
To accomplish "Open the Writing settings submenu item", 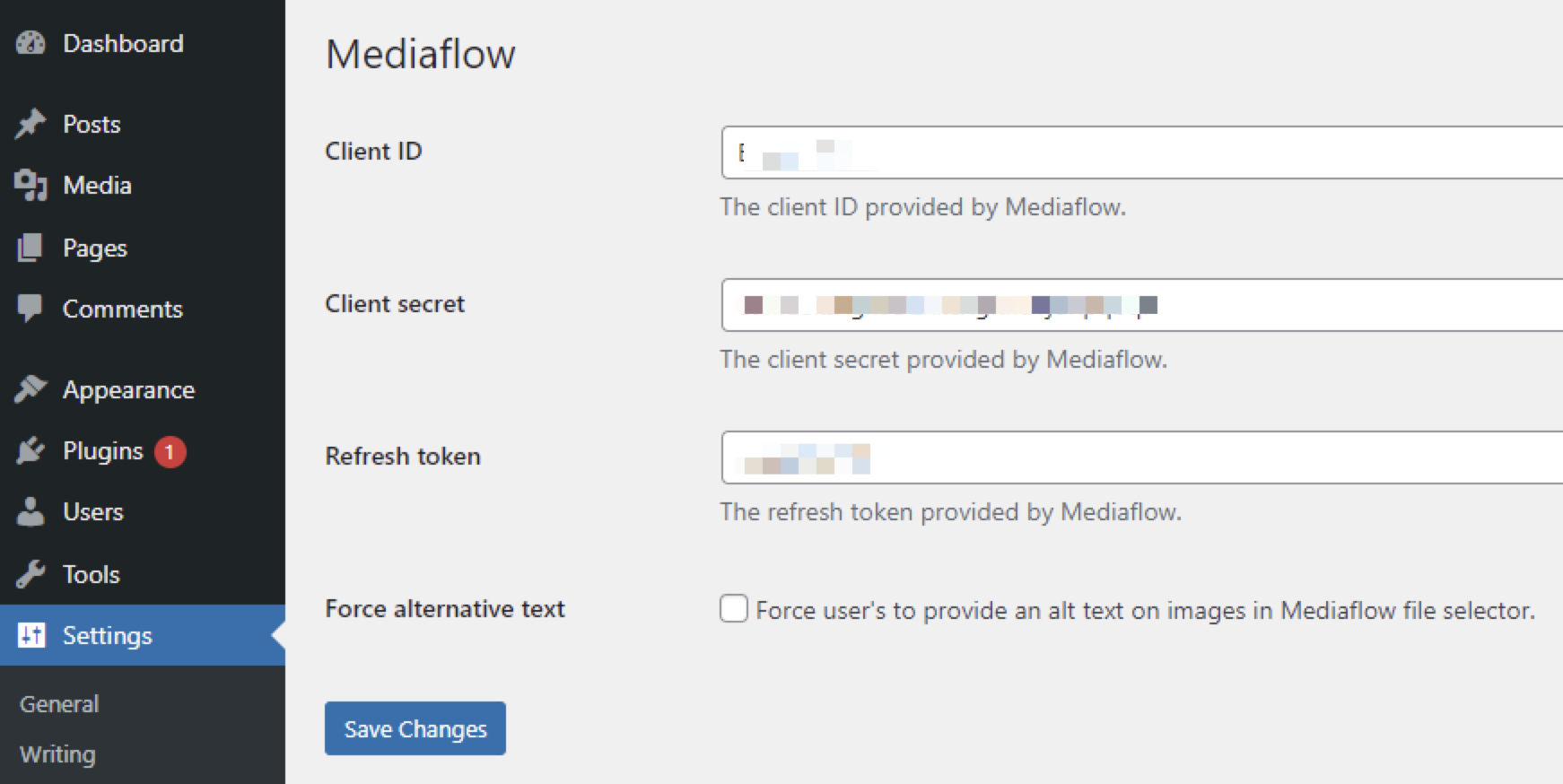I will [x=57, y=754].
